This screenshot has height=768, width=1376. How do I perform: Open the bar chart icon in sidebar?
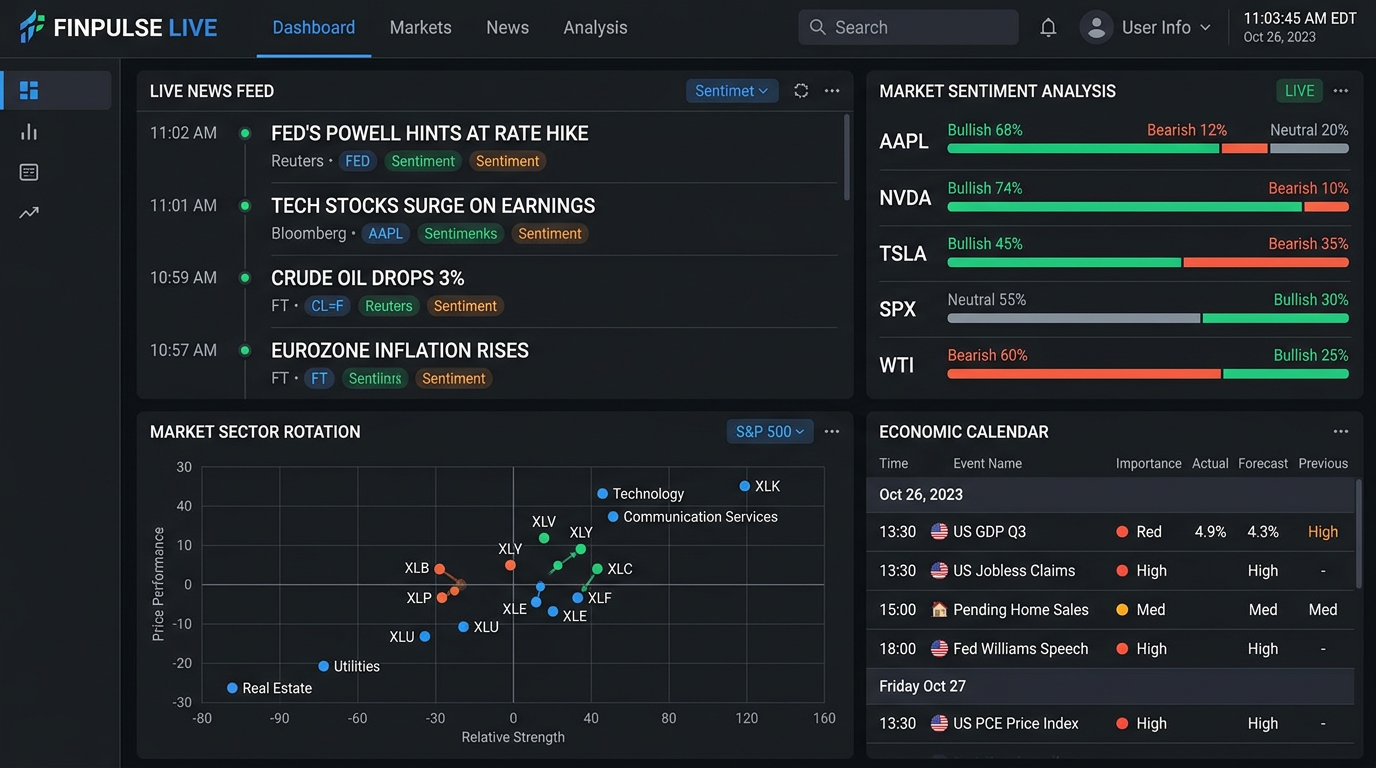[x=29, y=132]
